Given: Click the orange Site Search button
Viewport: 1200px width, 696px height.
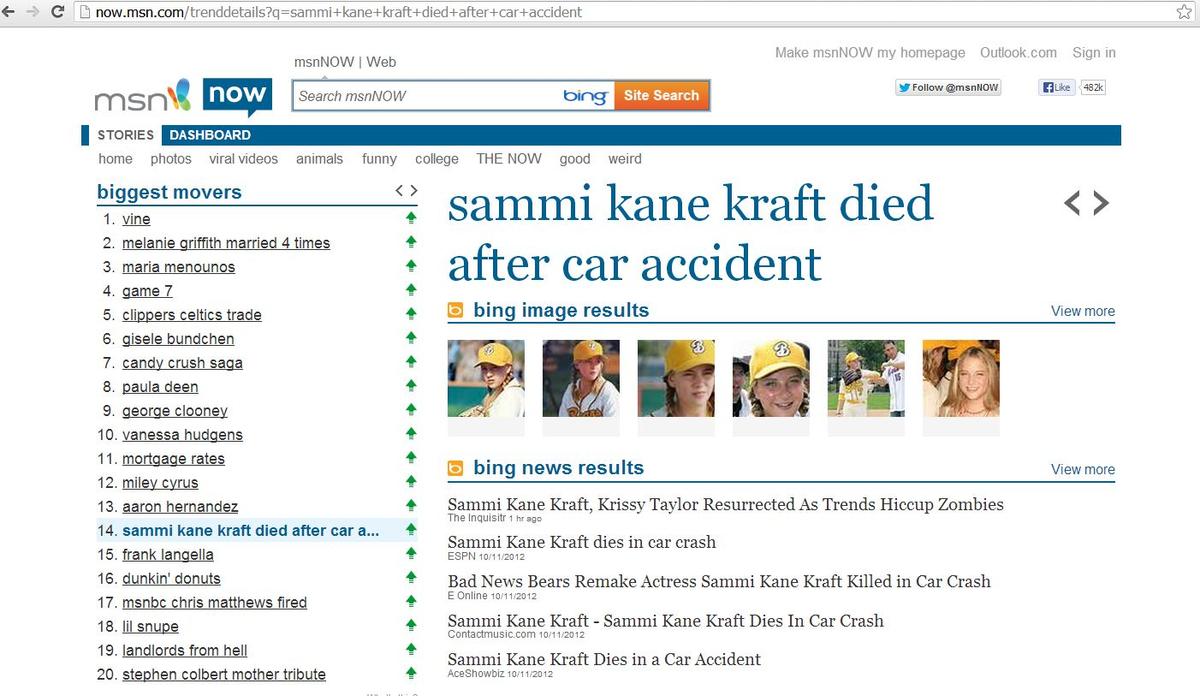Looking at the screenshot, I should click(x=661, y=96).
